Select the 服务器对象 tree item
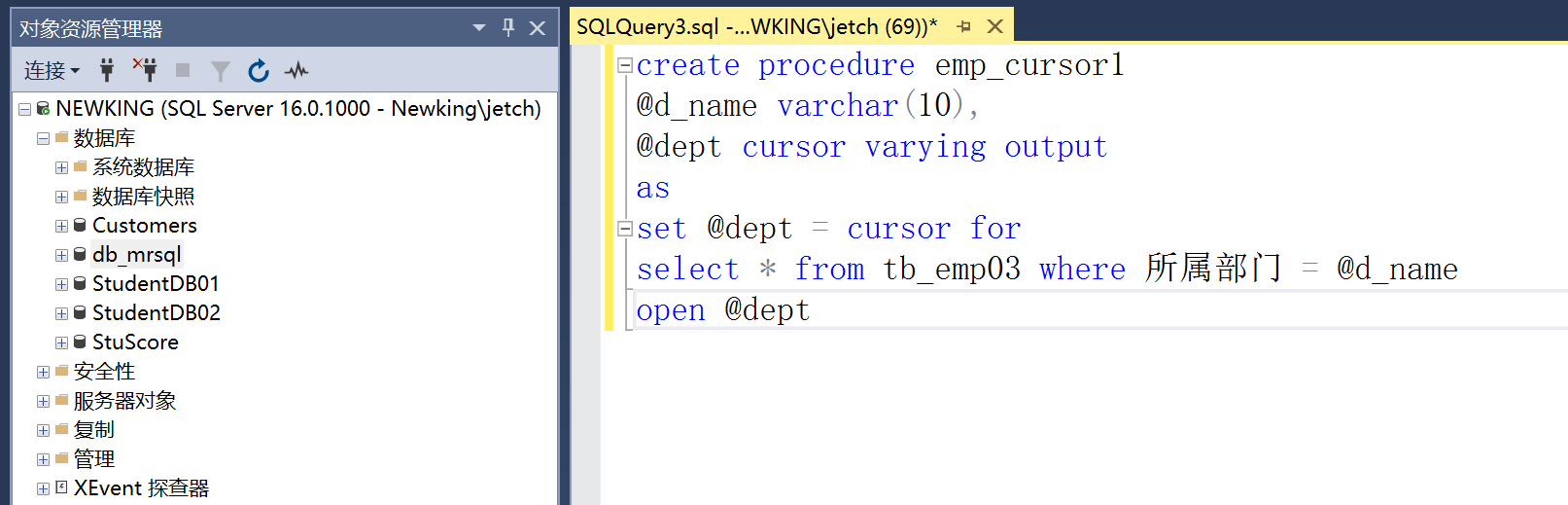Image resolution: width=1568 pixels, height=505 pixels. tap(124, 401)
